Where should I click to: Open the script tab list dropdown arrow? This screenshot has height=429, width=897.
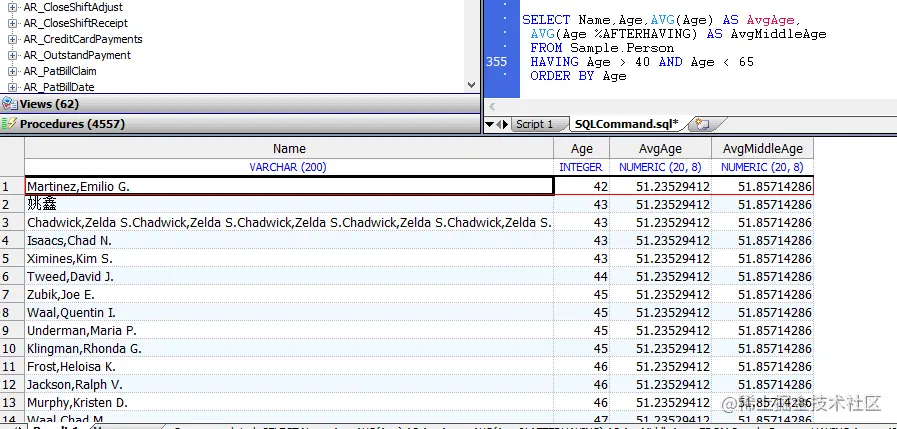coord(489,124)
